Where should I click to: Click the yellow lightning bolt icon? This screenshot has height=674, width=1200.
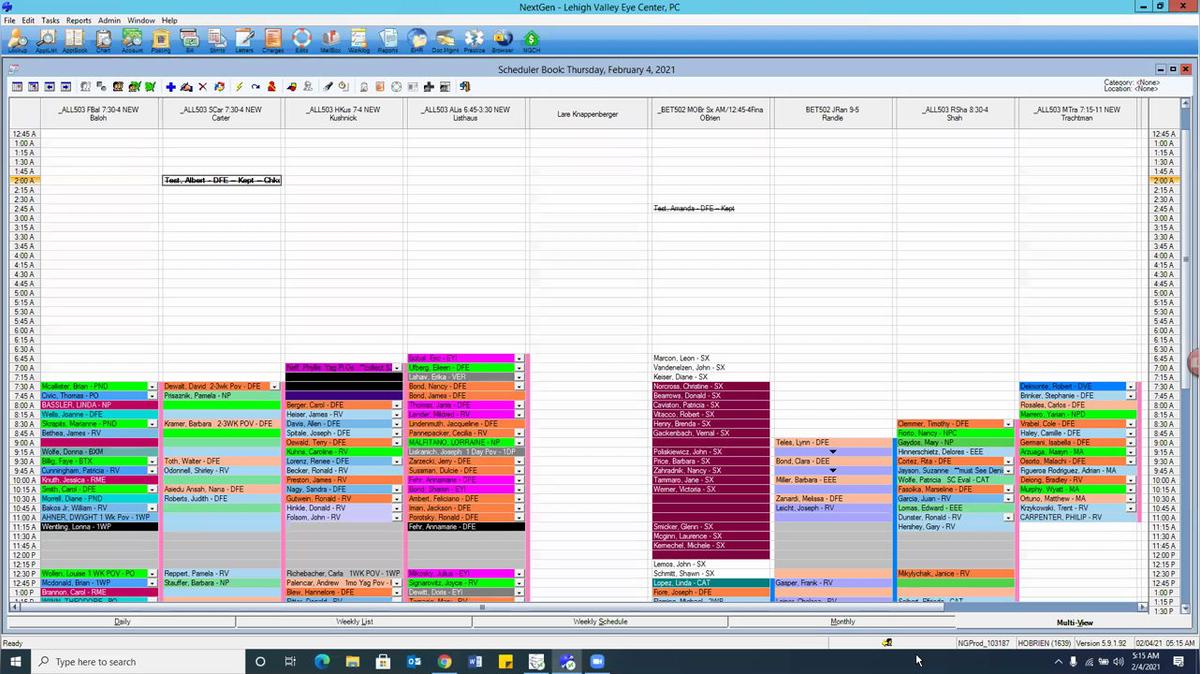tap(239, 87)
